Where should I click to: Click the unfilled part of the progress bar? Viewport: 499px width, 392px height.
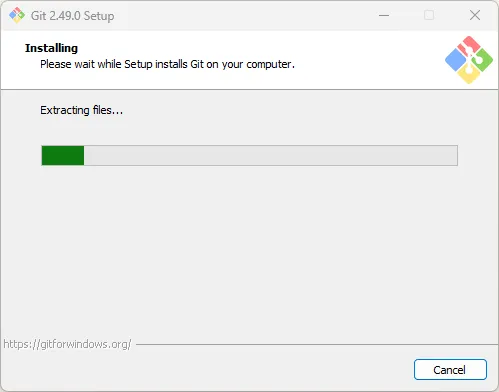[271, 155]
